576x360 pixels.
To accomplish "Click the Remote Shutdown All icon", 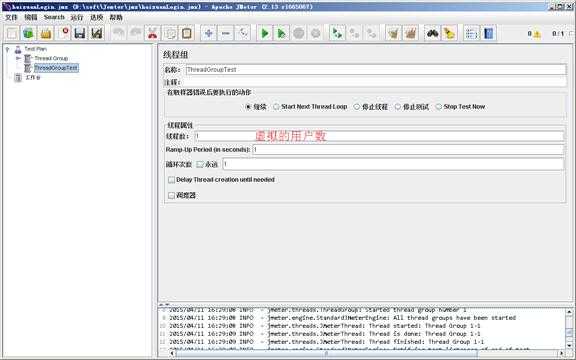I will [x=371, y=33].
